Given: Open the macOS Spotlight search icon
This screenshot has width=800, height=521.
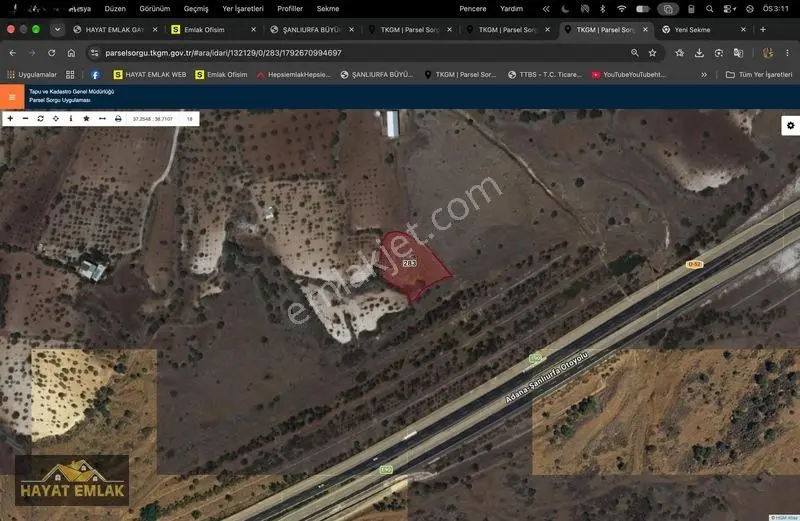Looking at the screenshot, I should [709, 9].
